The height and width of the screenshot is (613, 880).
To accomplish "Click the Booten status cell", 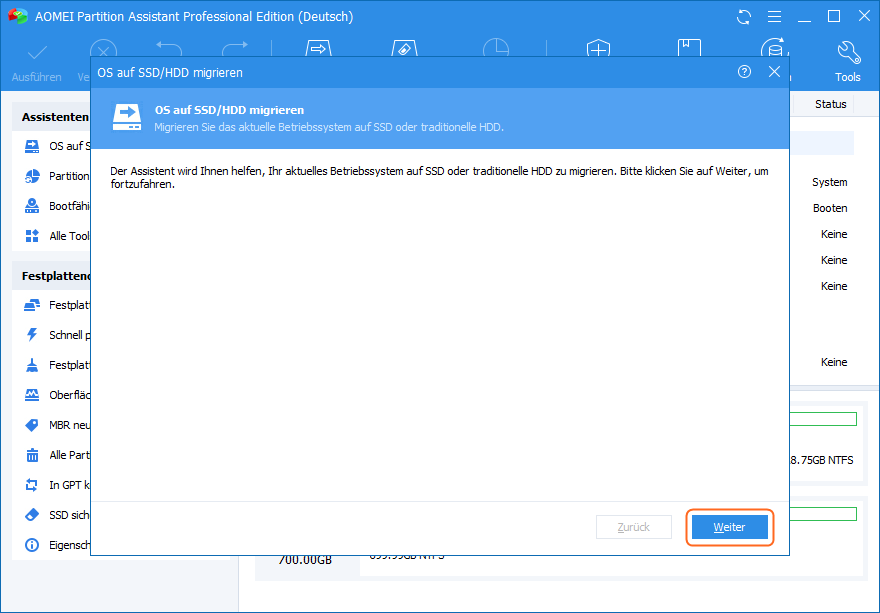I will [830, 208].
